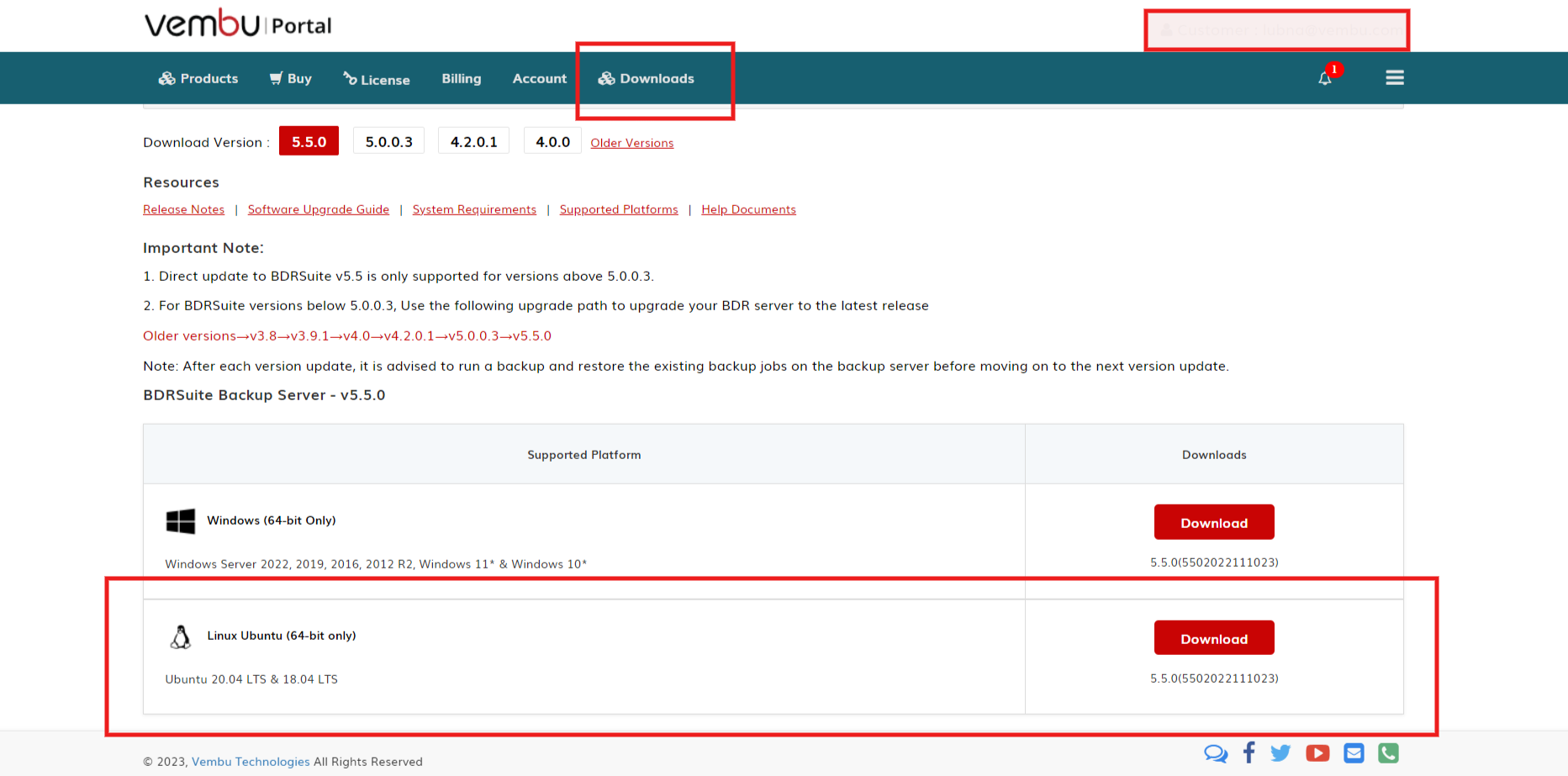Open the Help Documents link
The height and width of the screenshot is (776, 1568).
(x=748, y=209)
